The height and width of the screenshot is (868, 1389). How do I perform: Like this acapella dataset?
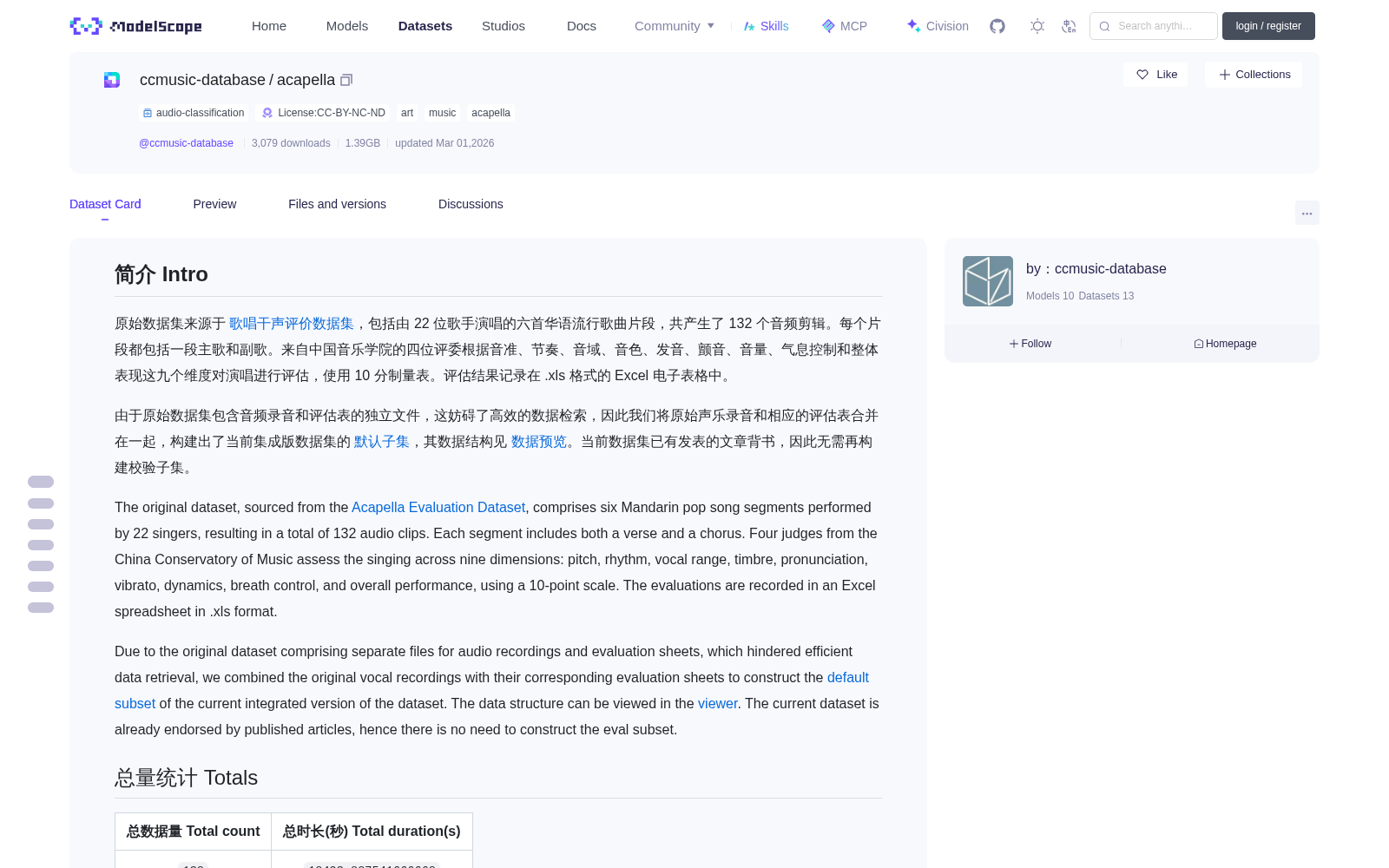click(1155, 75)
